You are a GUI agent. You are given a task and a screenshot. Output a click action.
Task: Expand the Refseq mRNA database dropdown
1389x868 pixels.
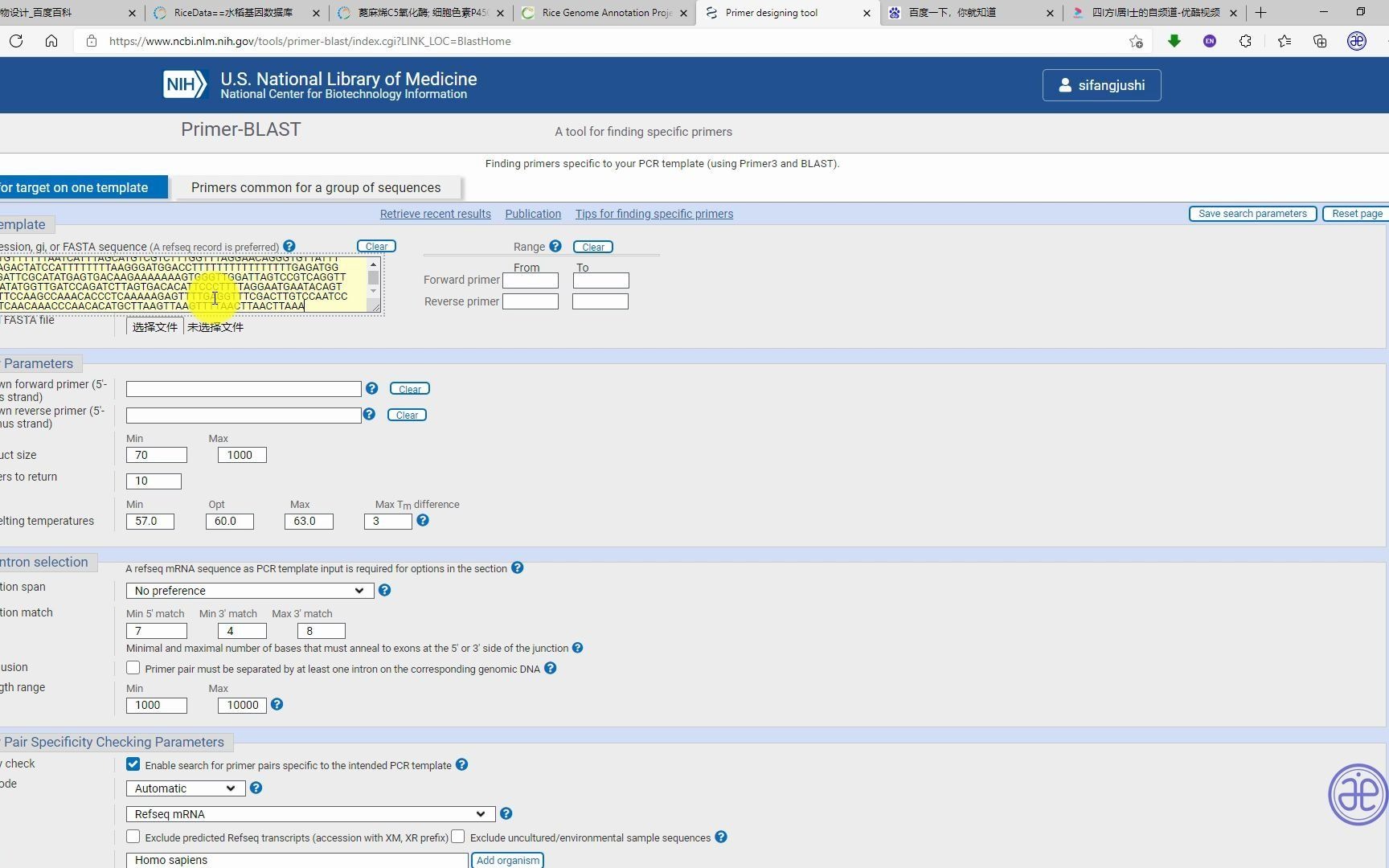[310, 814]
